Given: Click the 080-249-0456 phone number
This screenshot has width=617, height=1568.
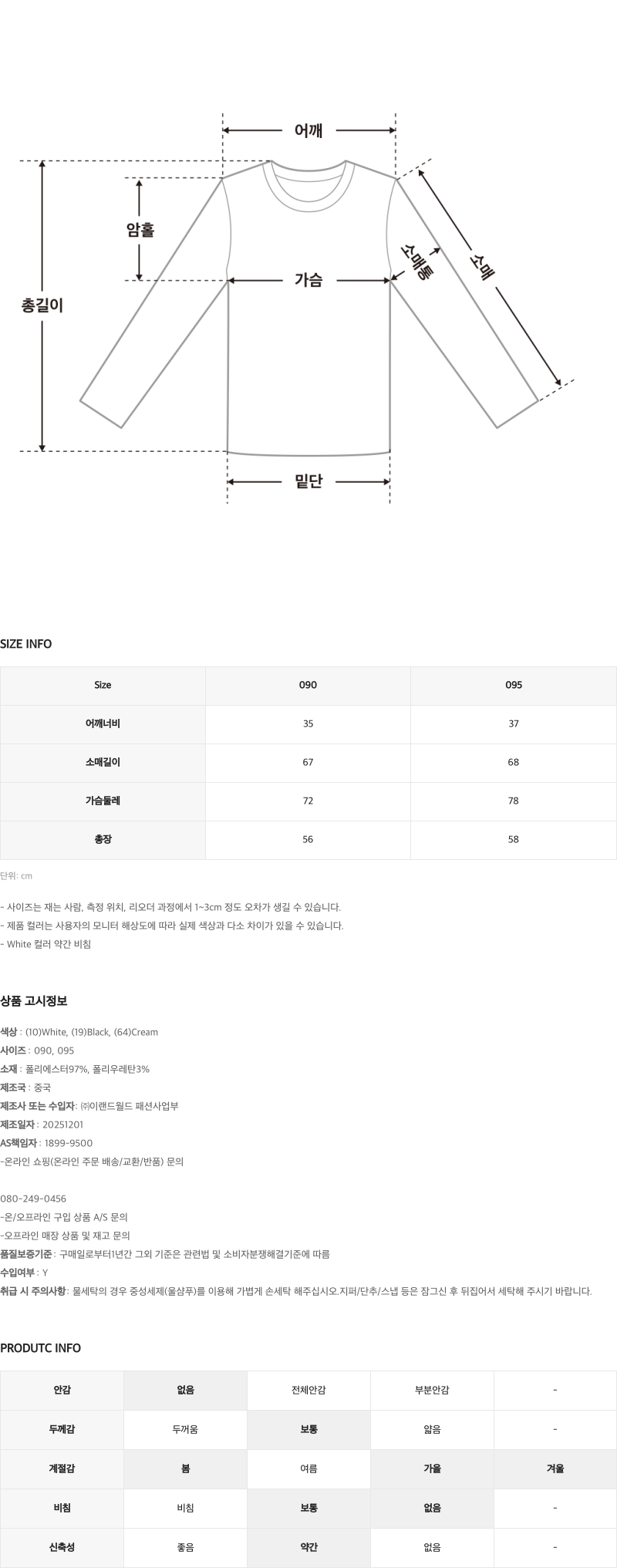Looking at the screenshot, I should [33, 1199].
